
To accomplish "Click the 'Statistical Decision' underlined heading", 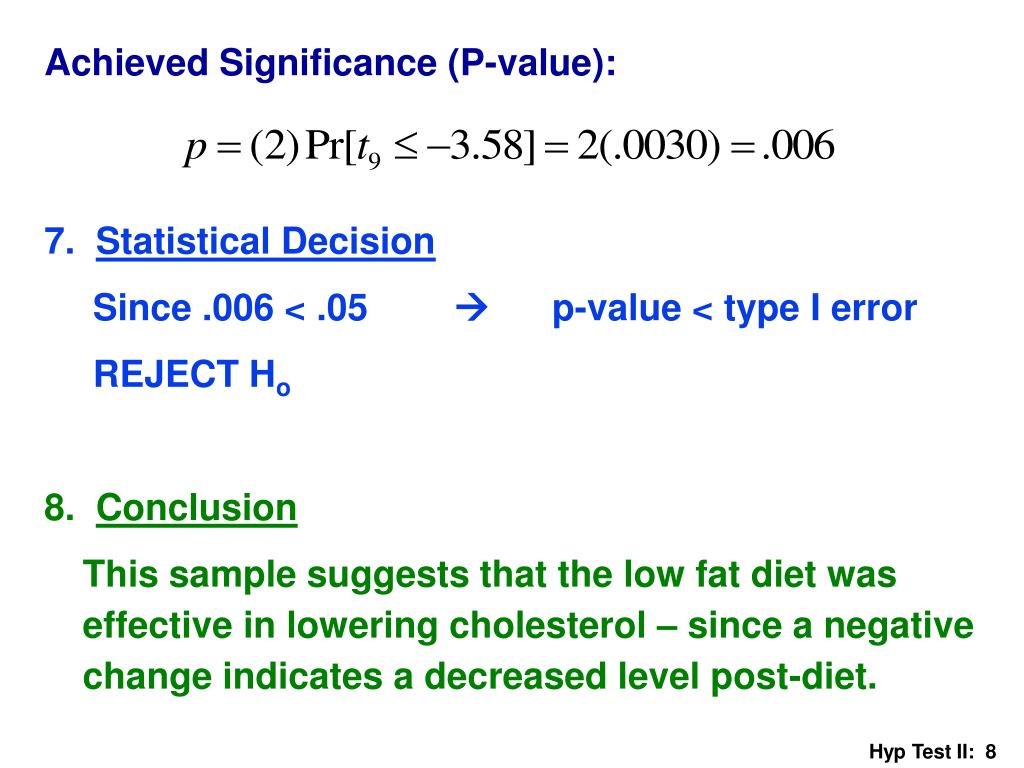I will (x=265, y=242).
